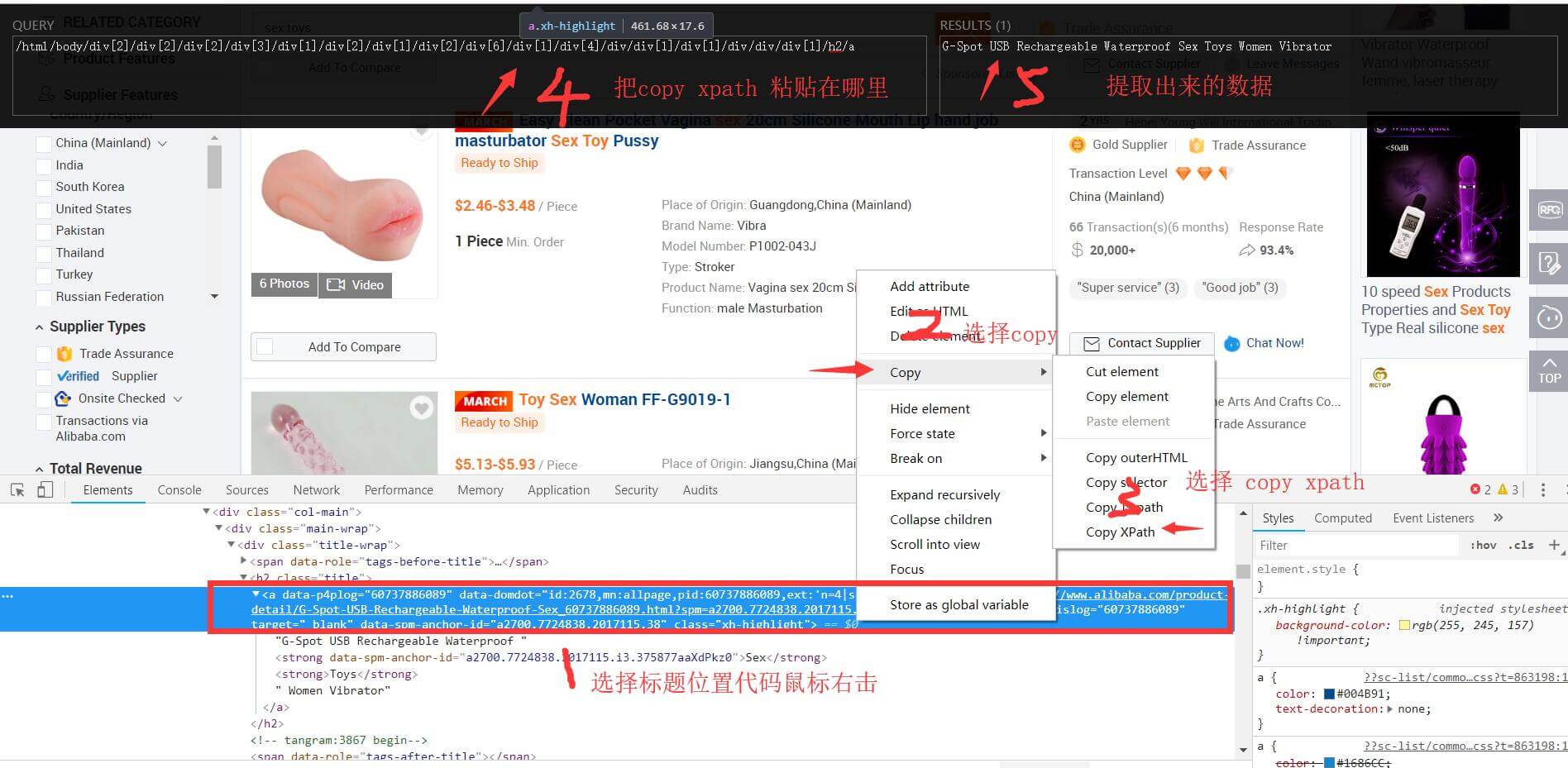Switch to the Network tab
The width and height of the screenshot is (1568, 768).
[x=316, y=490]
